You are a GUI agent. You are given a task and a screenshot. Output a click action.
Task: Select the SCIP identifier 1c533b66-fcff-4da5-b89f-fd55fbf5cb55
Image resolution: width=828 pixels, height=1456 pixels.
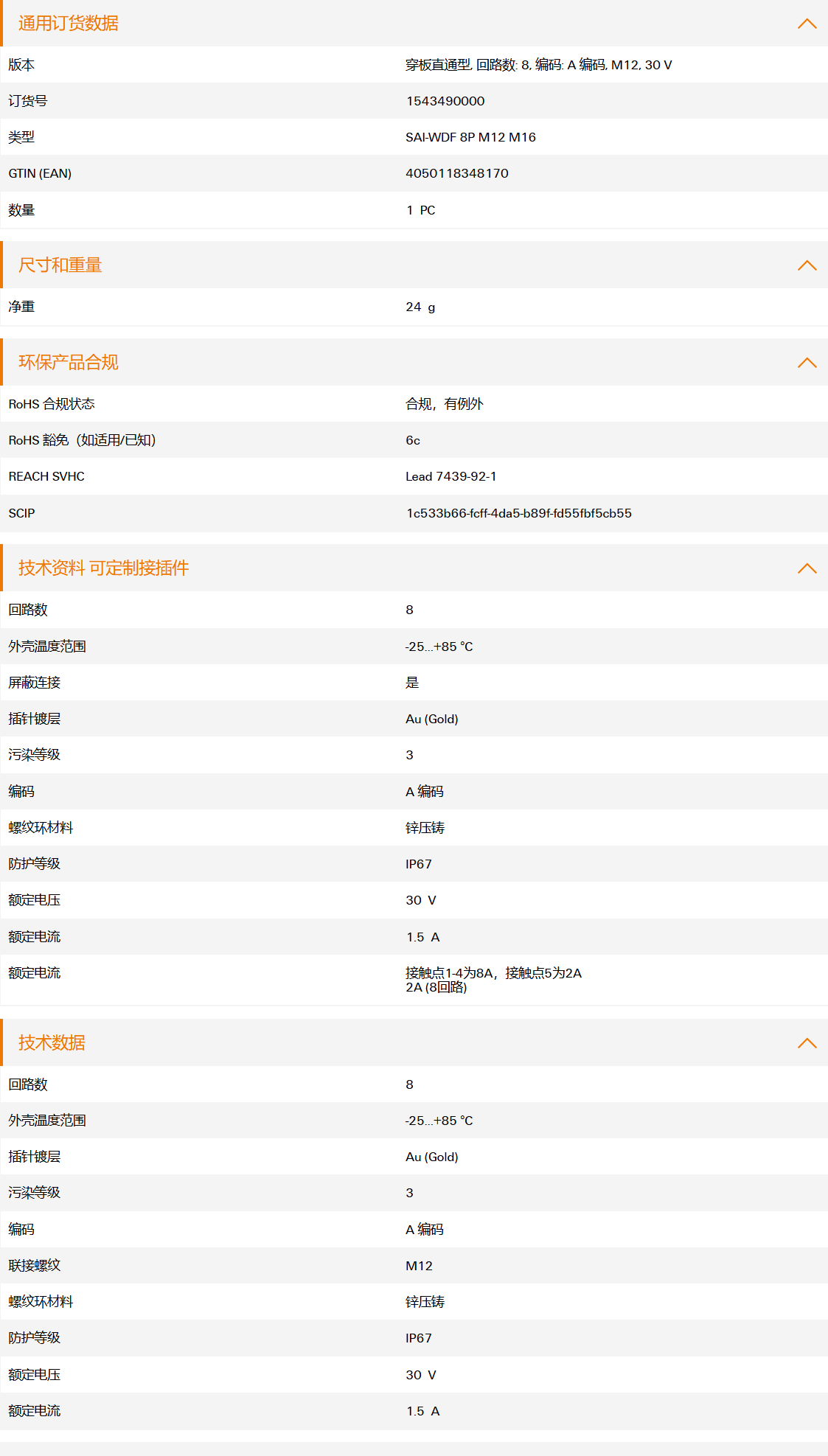click(x=519, y=513)
